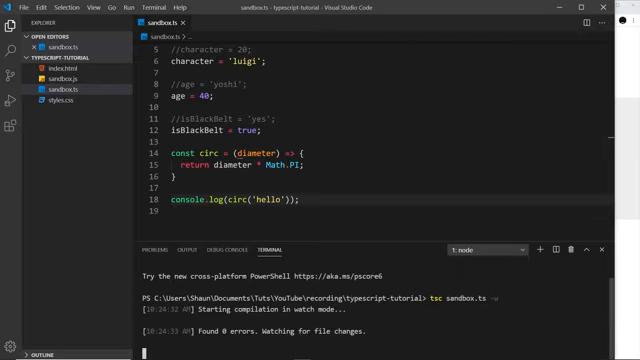Open the Run and Debug view
This screenshot has height=360, width=640.
click(10, 100)
